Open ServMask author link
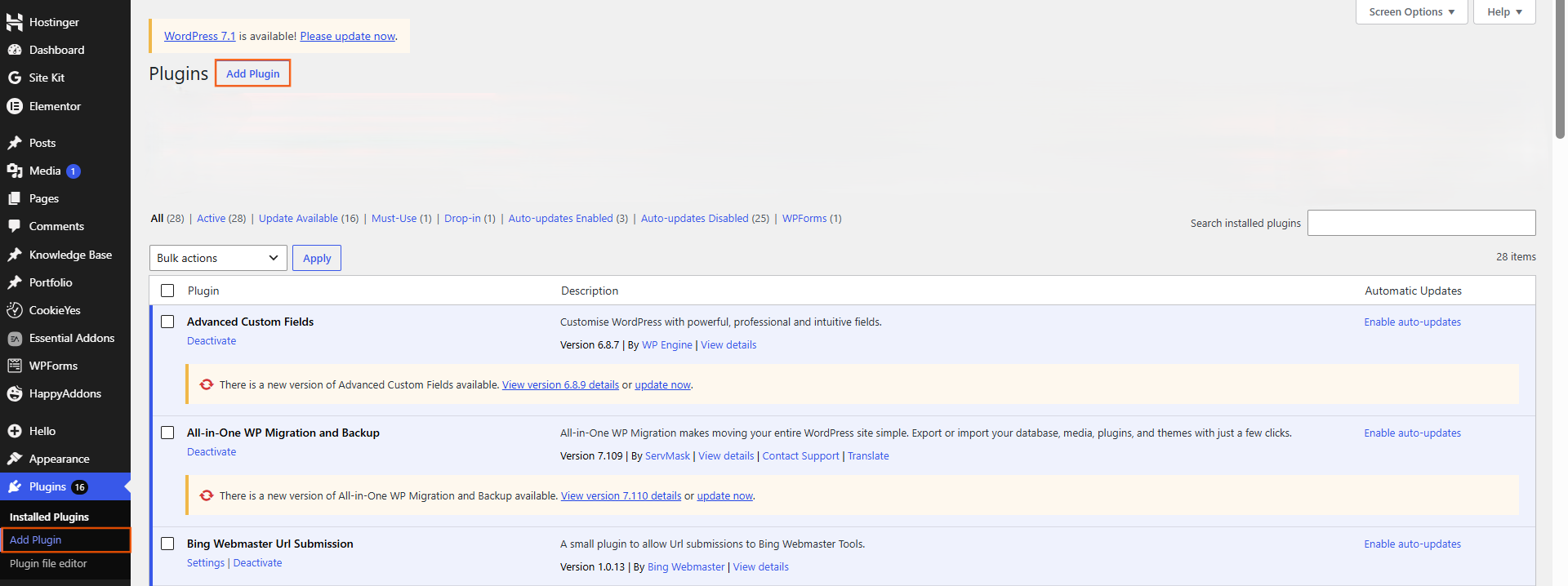The image size is (1568, 586). pos(667,455)
